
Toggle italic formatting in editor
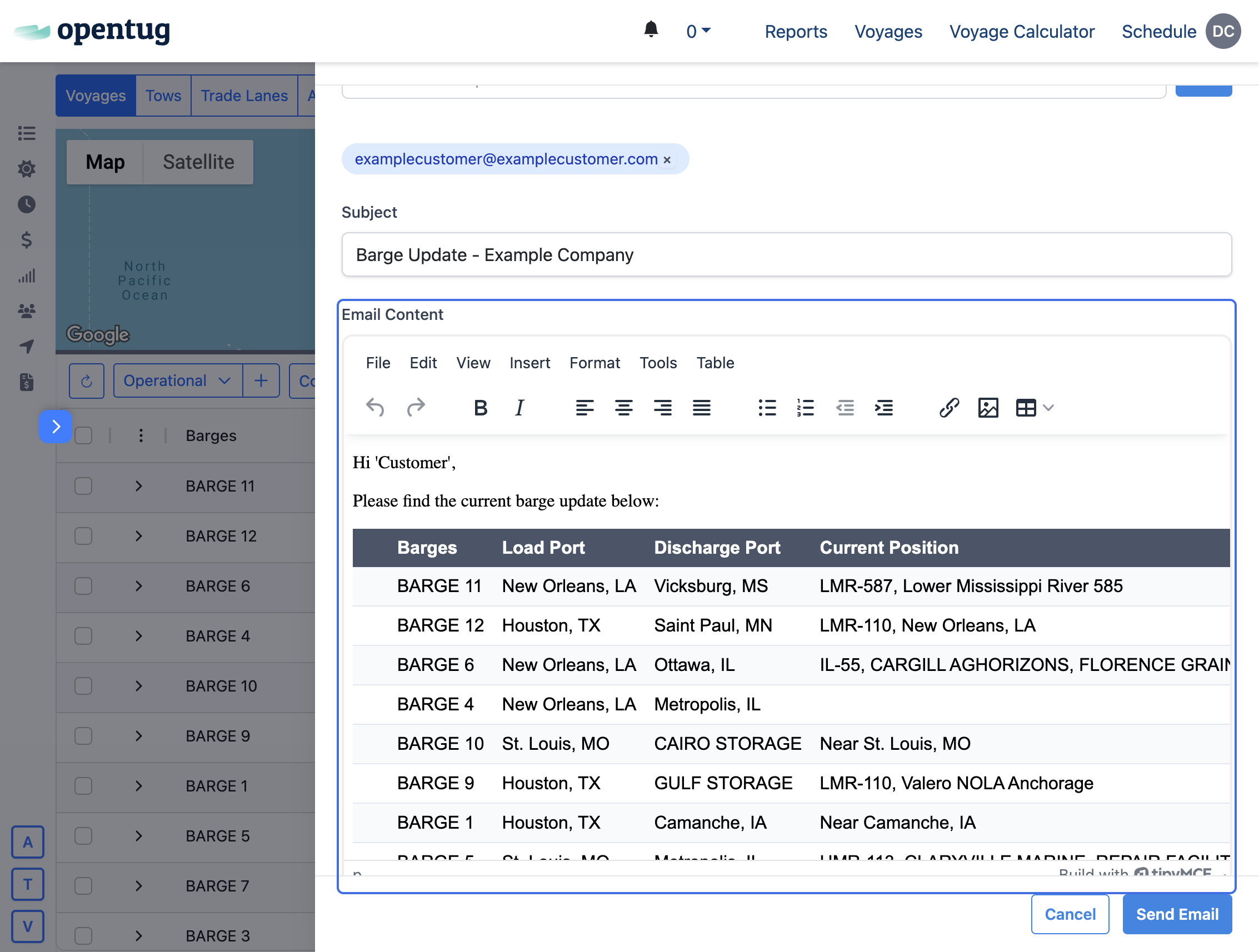click(519, 408)
